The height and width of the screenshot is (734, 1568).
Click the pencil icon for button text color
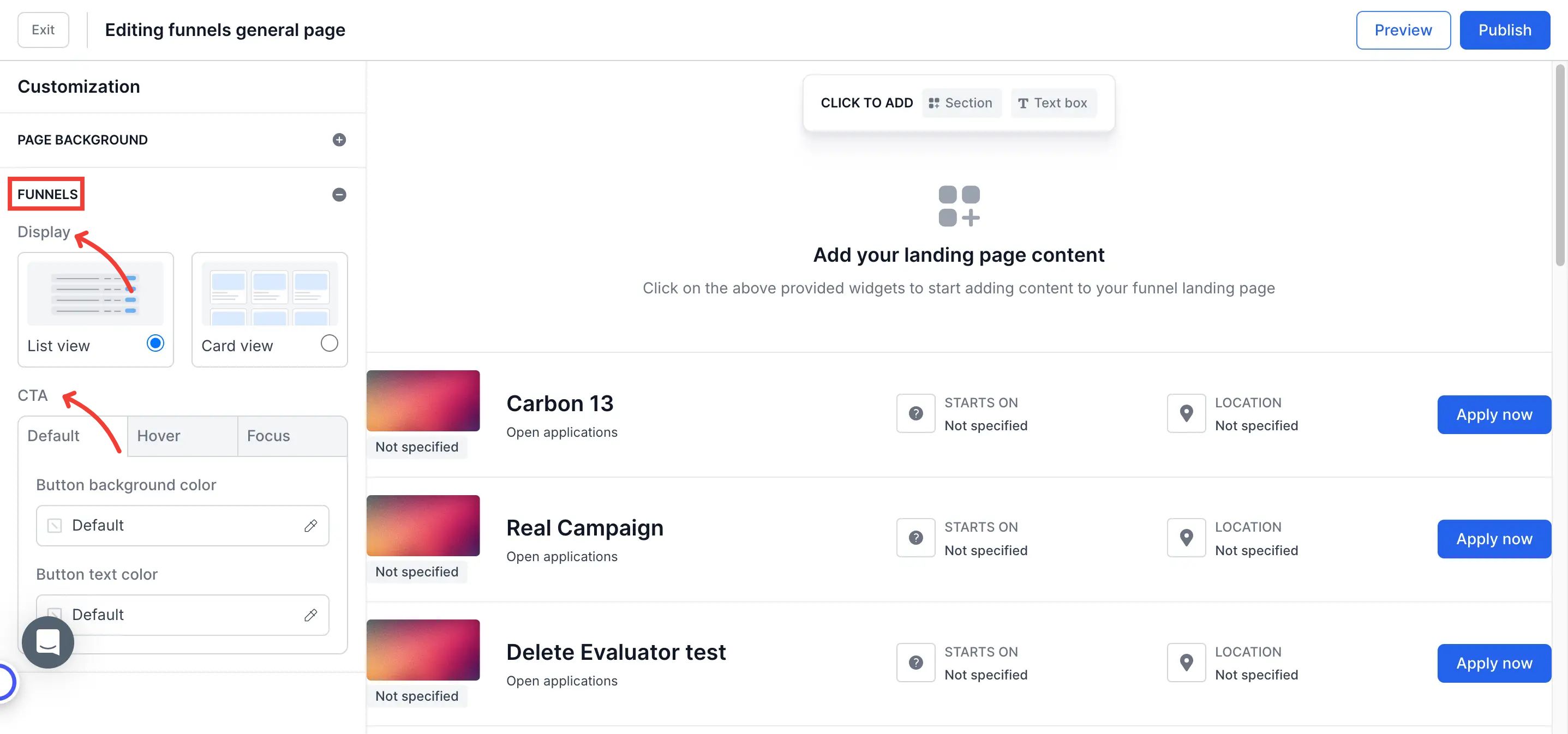tap(310, 615)
